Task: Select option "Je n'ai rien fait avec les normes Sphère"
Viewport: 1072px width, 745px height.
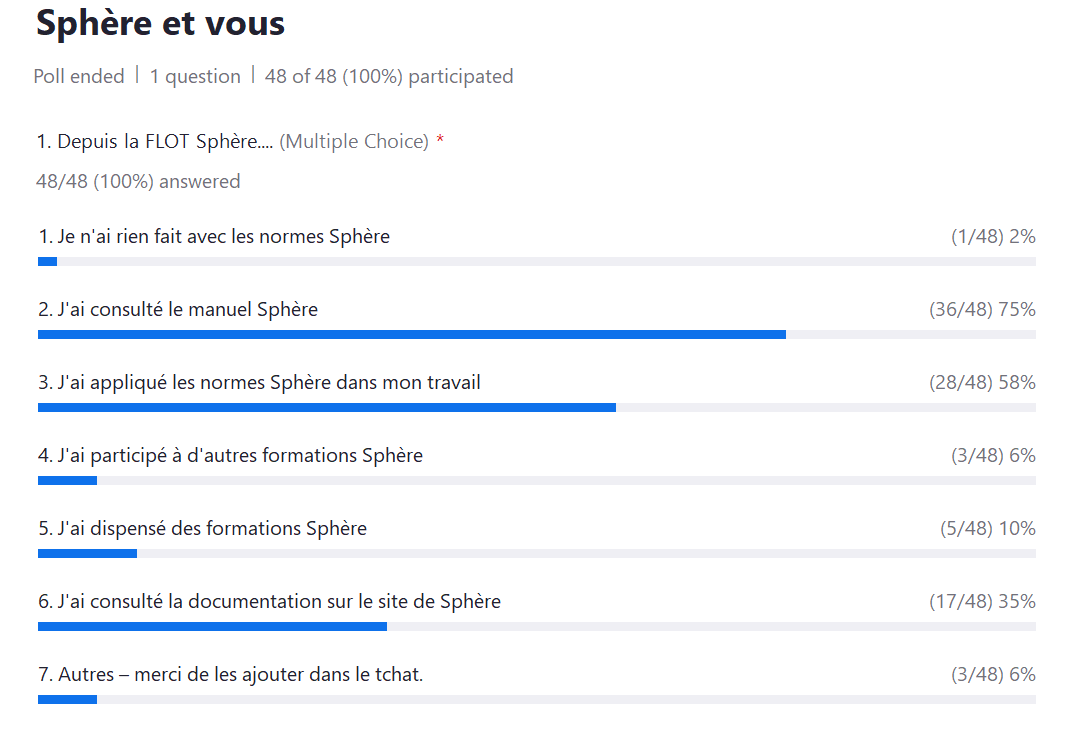Action: pyautogui.click(x=214, y=237)
